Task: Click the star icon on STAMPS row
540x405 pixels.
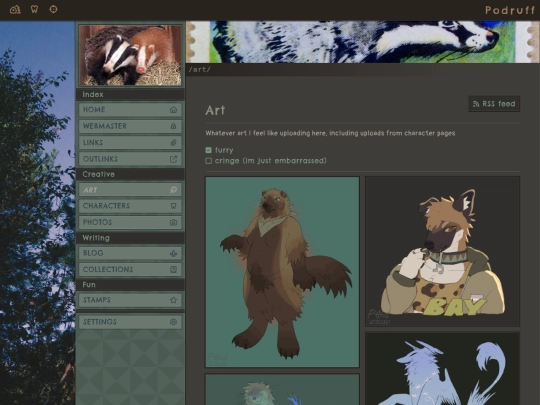Action: [x=173, y=300]
